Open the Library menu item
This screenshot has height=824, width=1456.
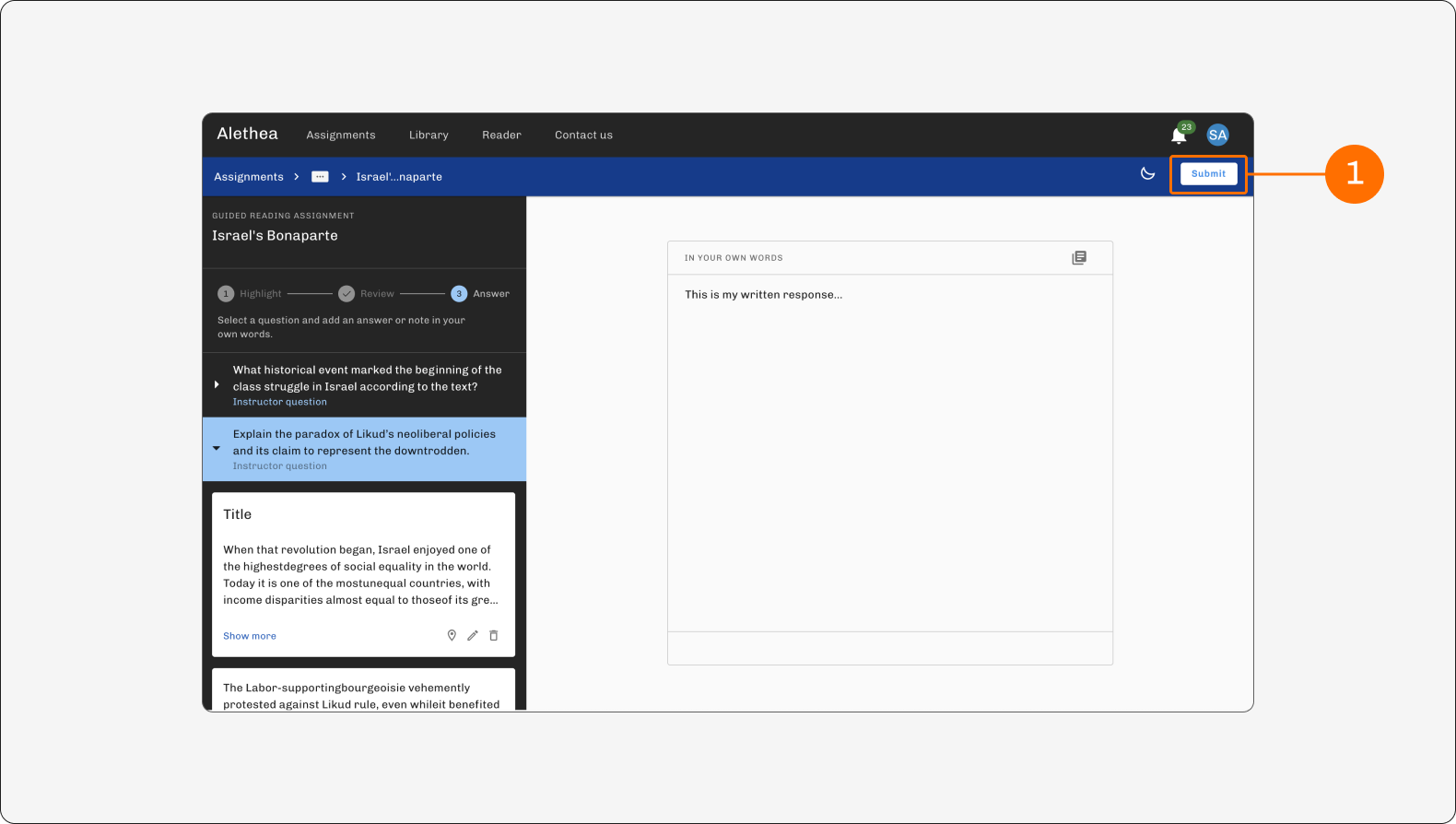pos(429,135)
